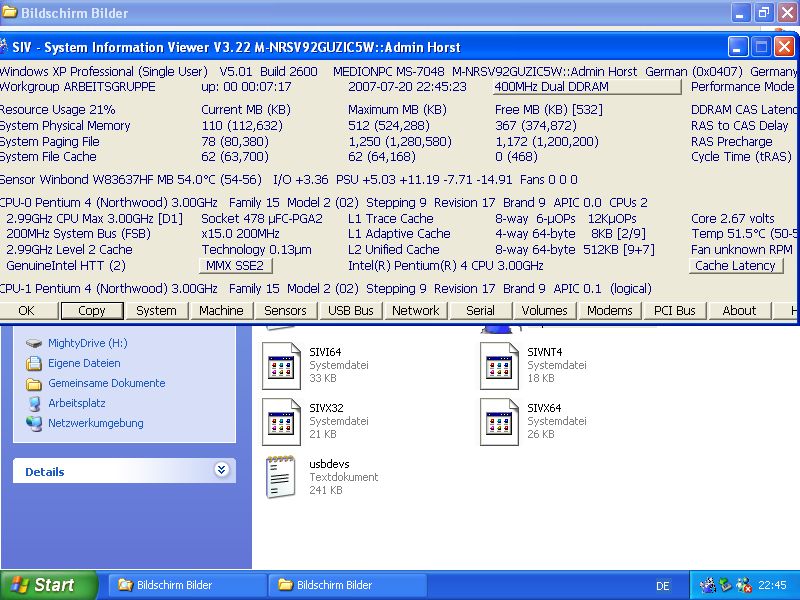Open USB Bus details
This screenshot has width=800, height=600.
(351, 311)
